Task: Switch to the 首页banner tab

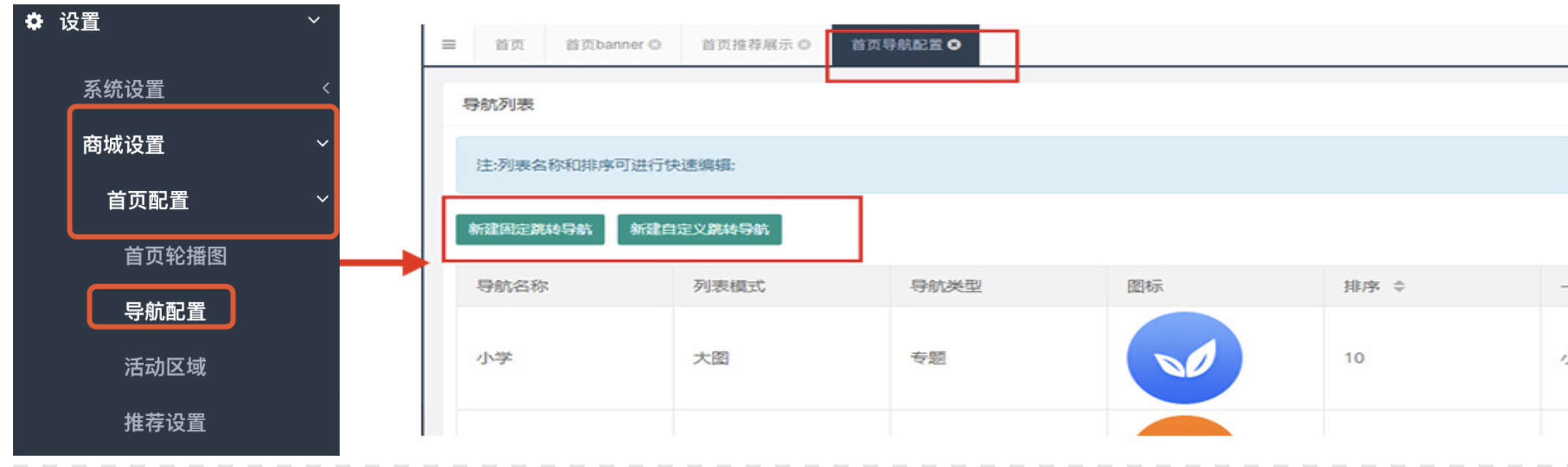Action: point(604,45)
